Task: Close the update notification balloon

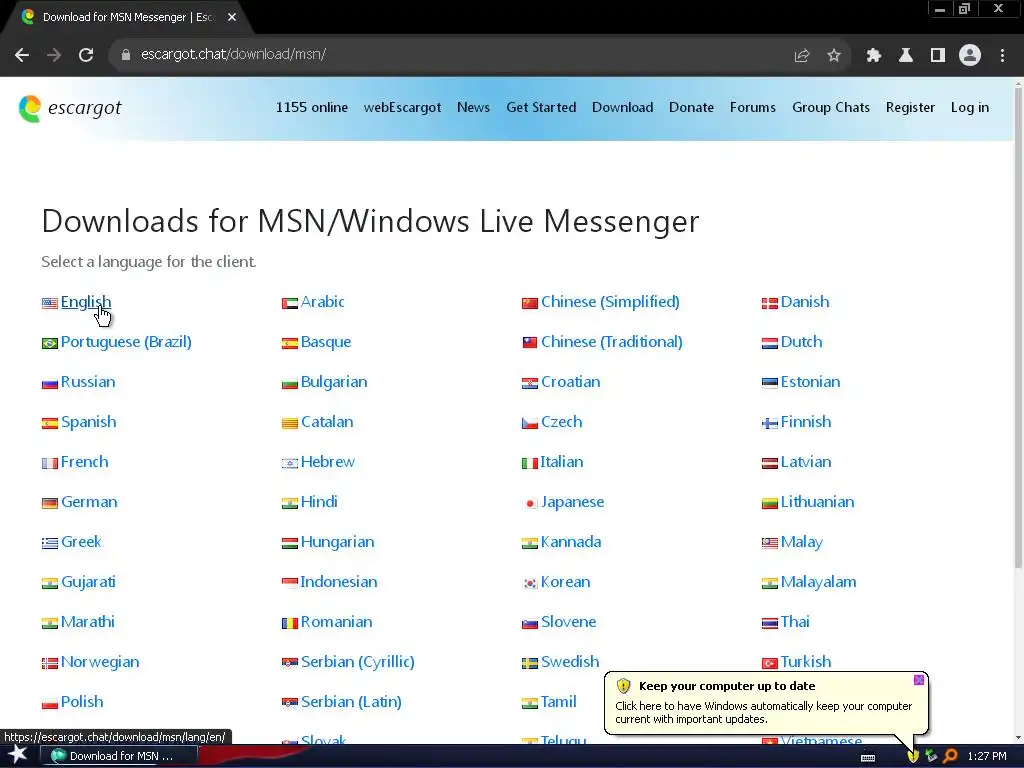Action: point(919,680)
